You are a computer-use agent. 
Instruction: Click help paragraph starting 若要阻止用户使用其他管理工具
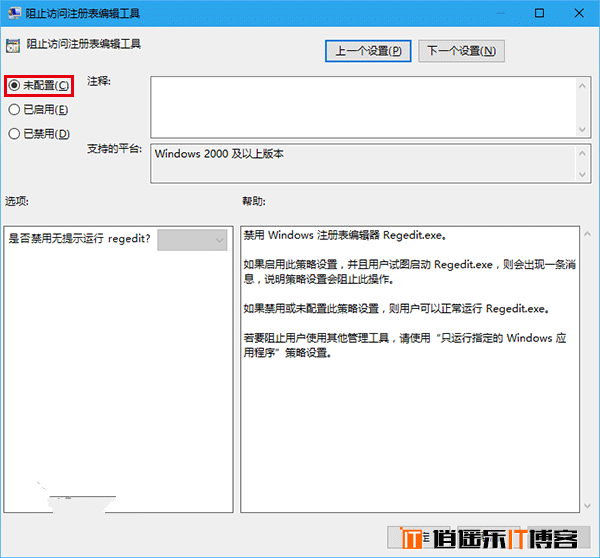(405, 345)
